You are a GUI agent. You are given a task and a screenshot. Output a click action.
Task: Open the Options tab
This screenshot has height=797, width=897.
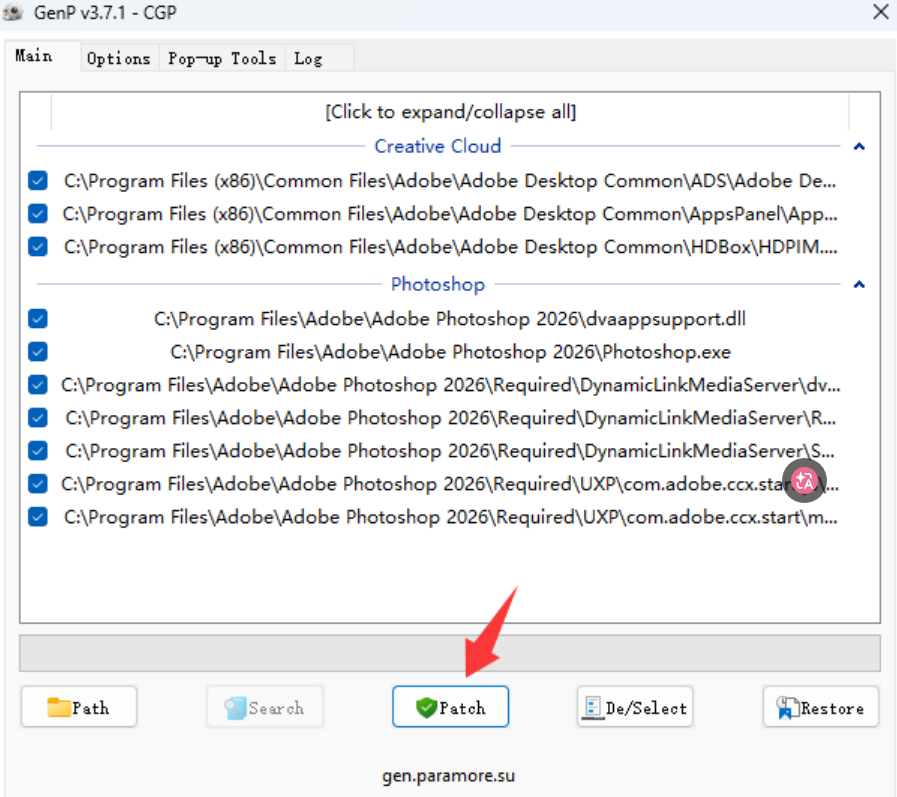118,58
